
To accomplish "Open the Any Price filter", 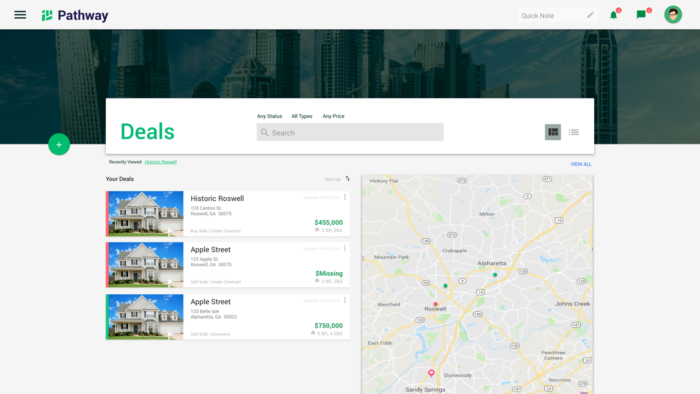I will 333,116.
